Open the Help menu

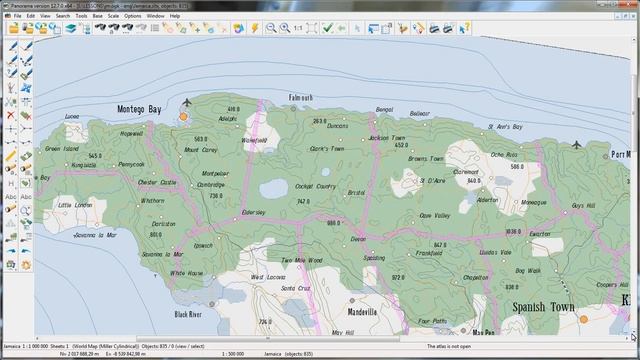point(175,16)
